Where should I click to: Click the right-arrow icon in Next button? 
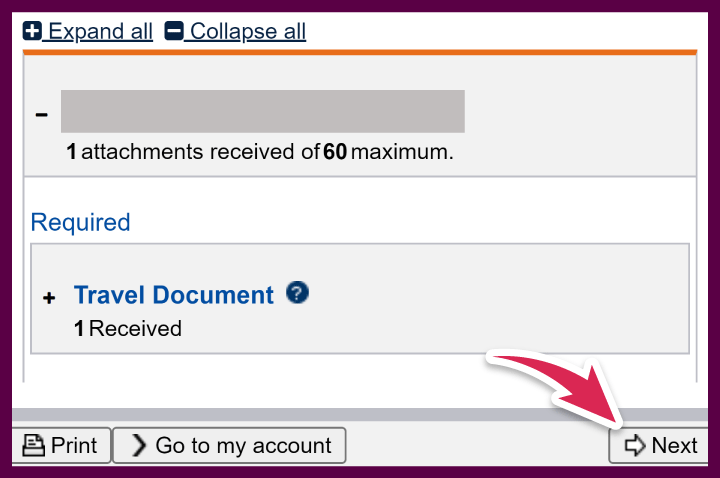634,446
